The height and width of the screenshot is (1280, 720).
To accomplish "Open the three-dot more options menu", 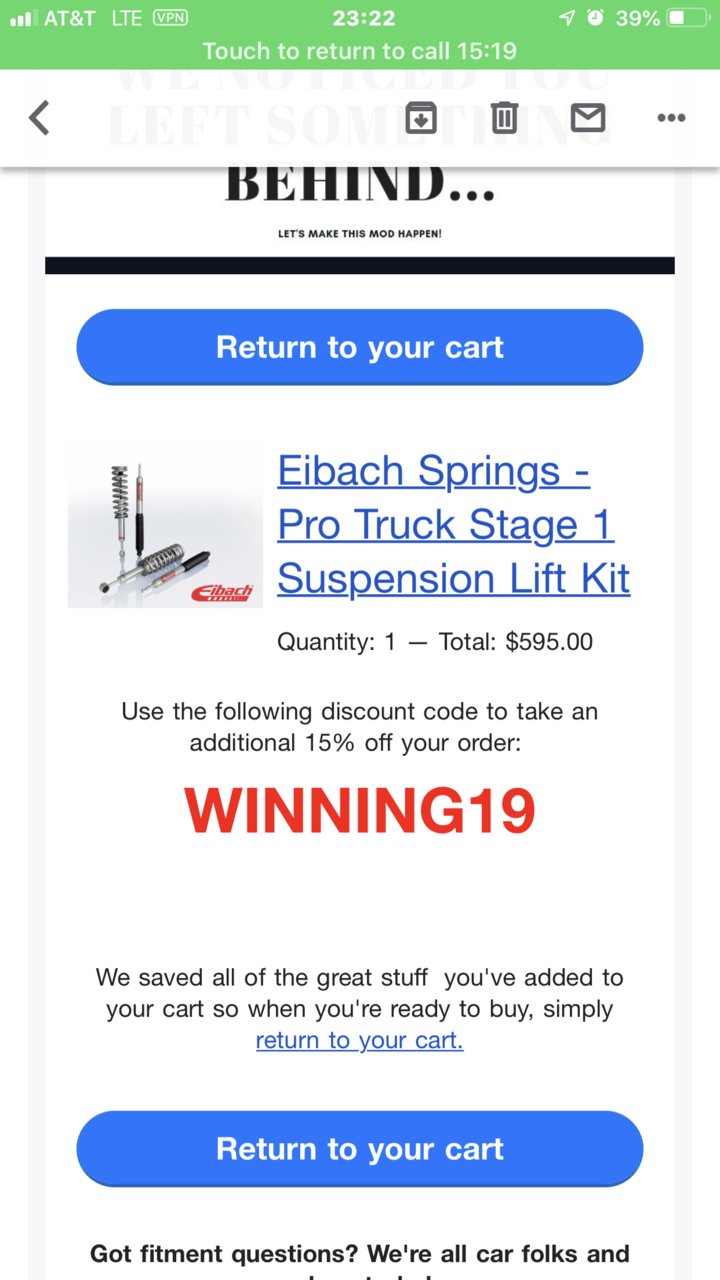I will 671,118.
